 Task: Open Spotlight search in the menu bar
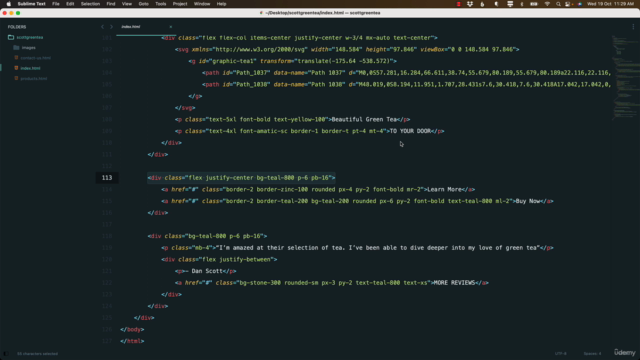coord(558,4)
